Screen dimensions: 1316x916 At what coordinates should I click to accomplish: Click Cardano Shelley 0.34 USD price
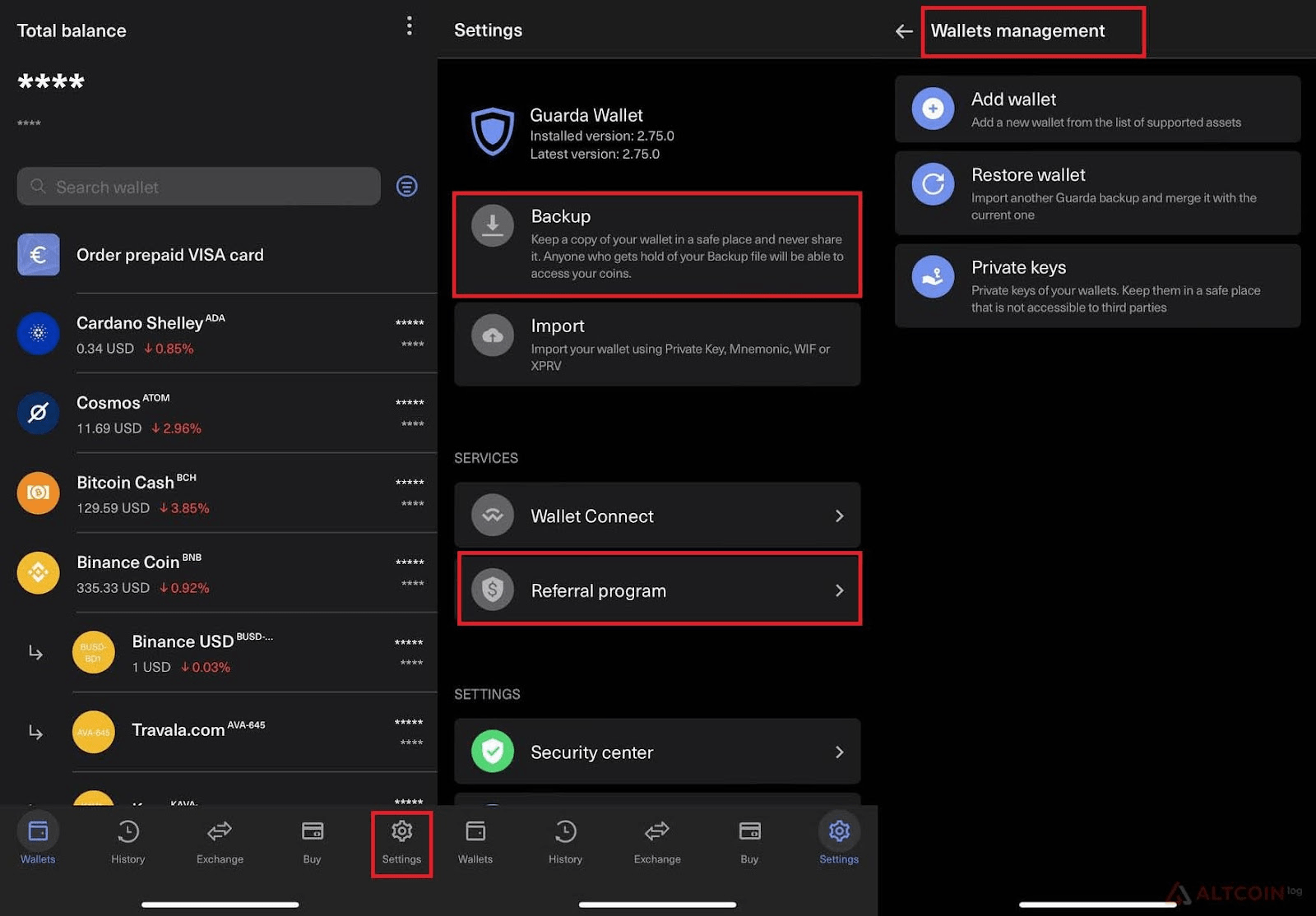pos(105,349)
